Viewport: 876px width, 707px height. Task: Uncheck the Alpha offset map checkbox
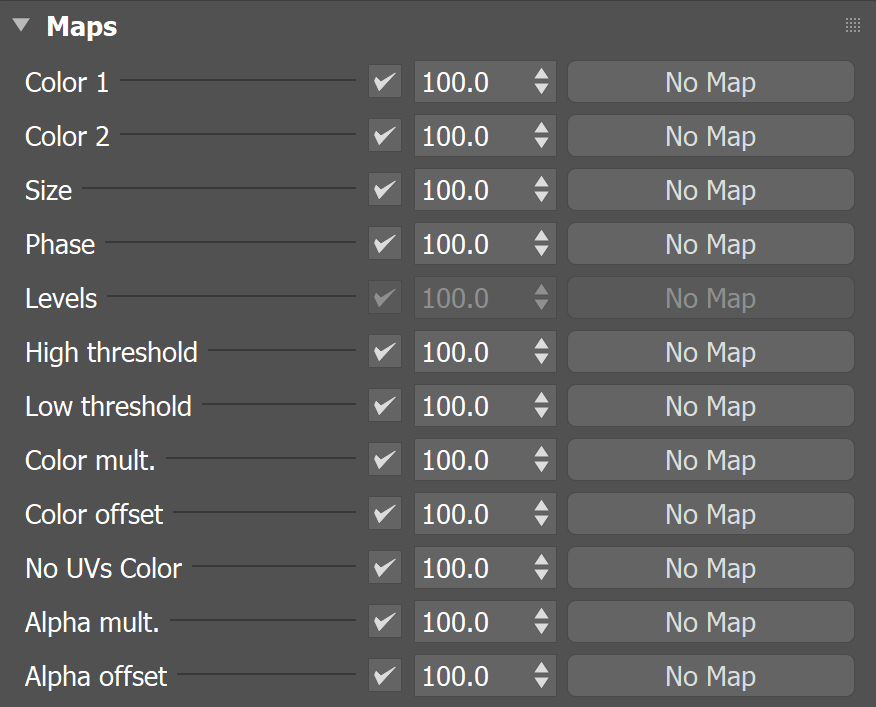click(x=384, y=676)
